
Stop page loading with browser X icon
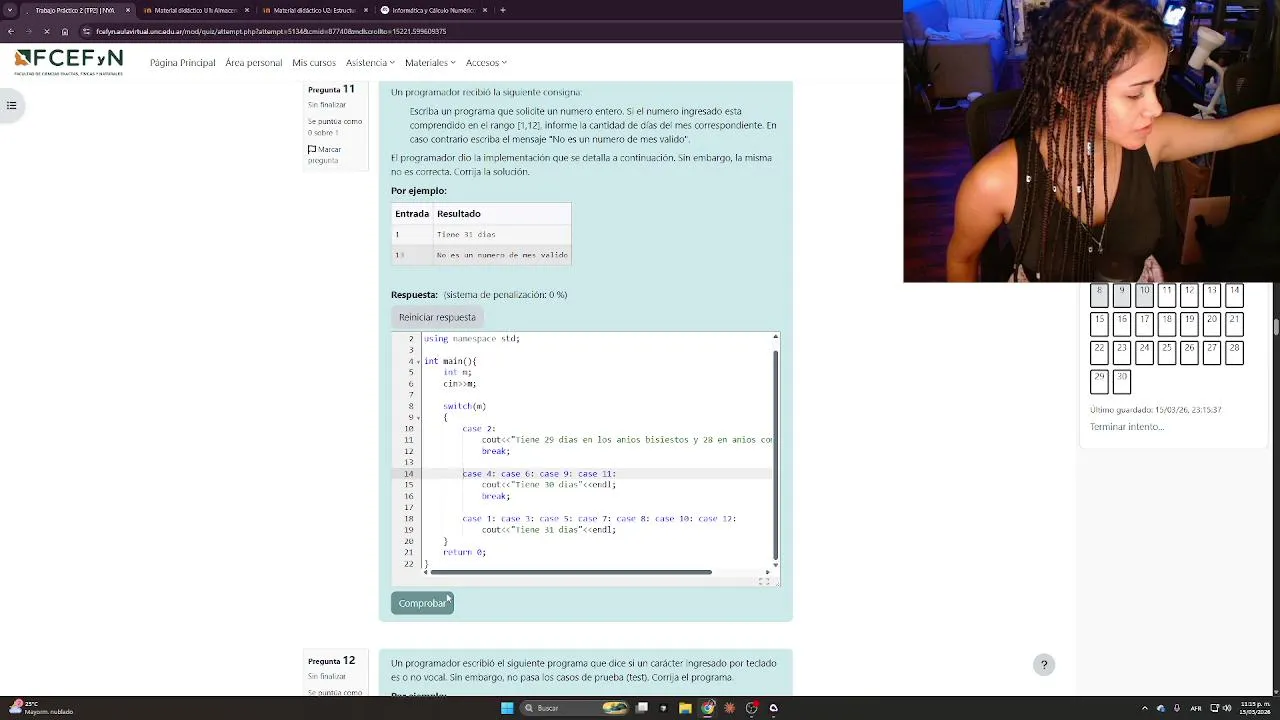(x=47, y=31)
